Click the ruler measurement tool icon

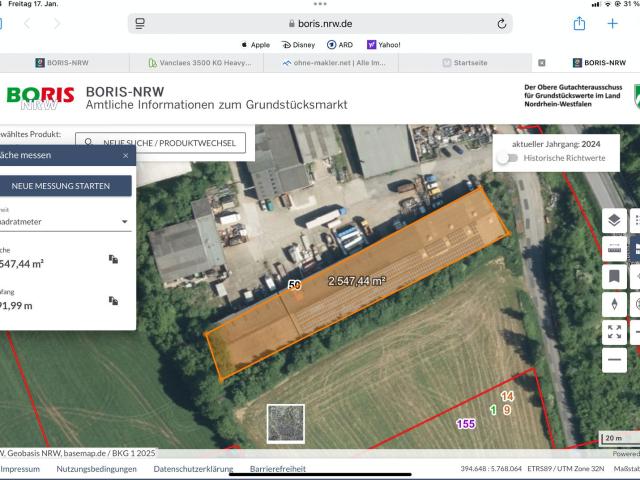(x=615, y=248)
